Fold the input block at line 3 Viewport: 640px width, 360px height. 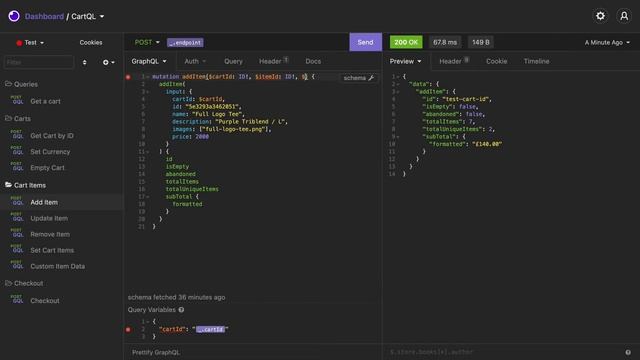(x=148, y=92)
